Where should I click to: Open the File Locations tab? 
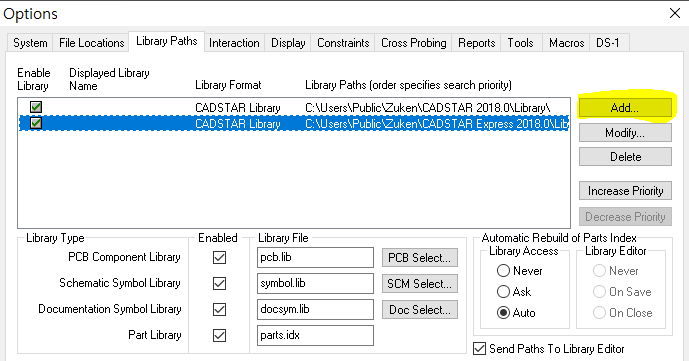click(91, 43)
